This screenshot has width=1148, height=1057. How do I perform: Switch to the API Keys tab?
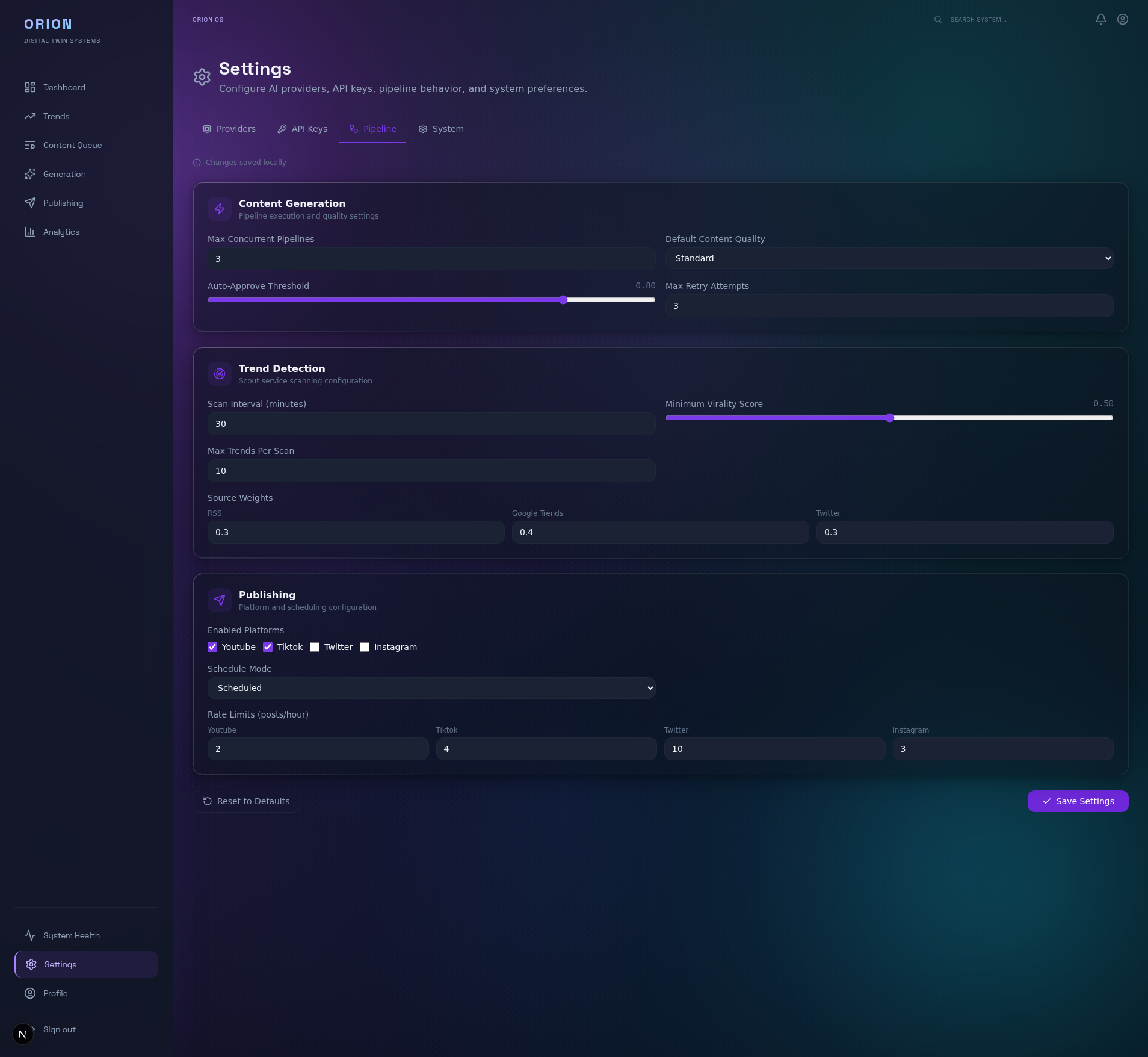pos(302,129)
